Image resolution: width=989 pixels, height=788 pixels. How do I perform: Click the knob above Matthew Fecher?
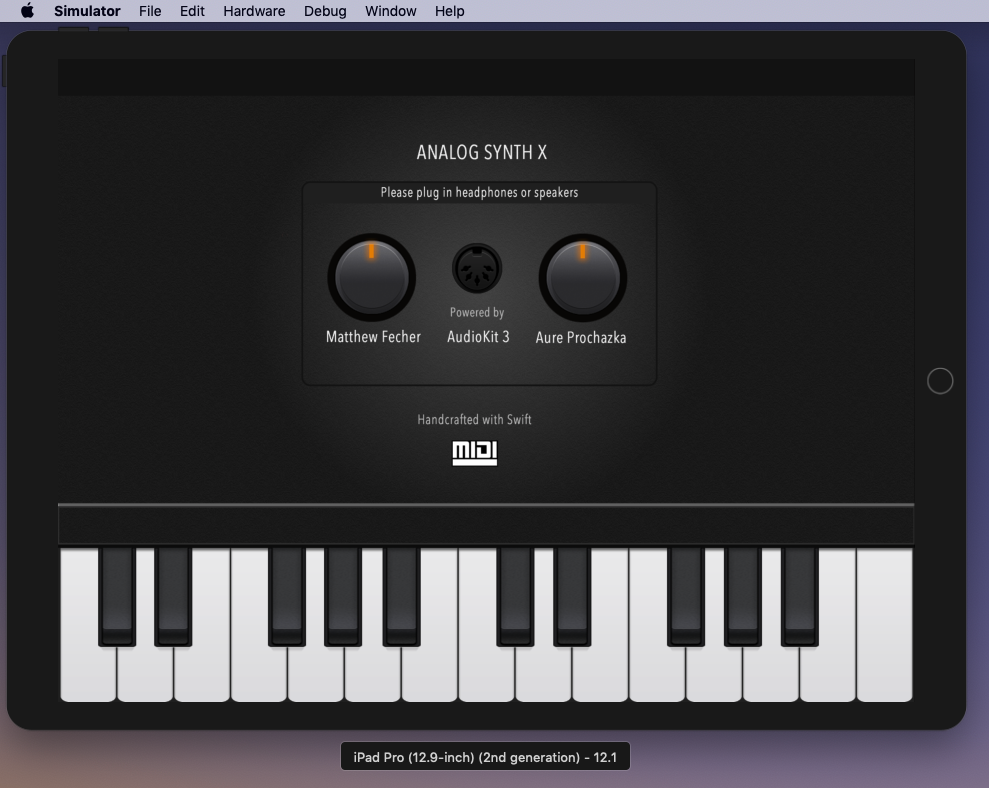click(372, 278)
